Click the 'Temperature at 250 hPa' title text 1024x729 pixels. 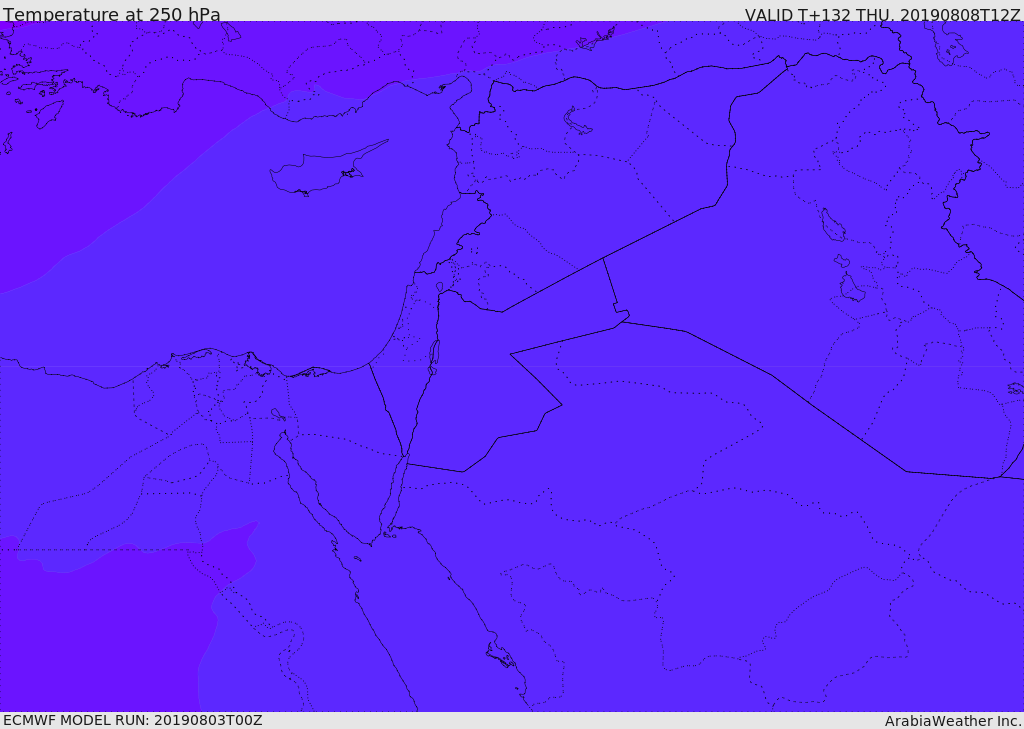[112, 14]
